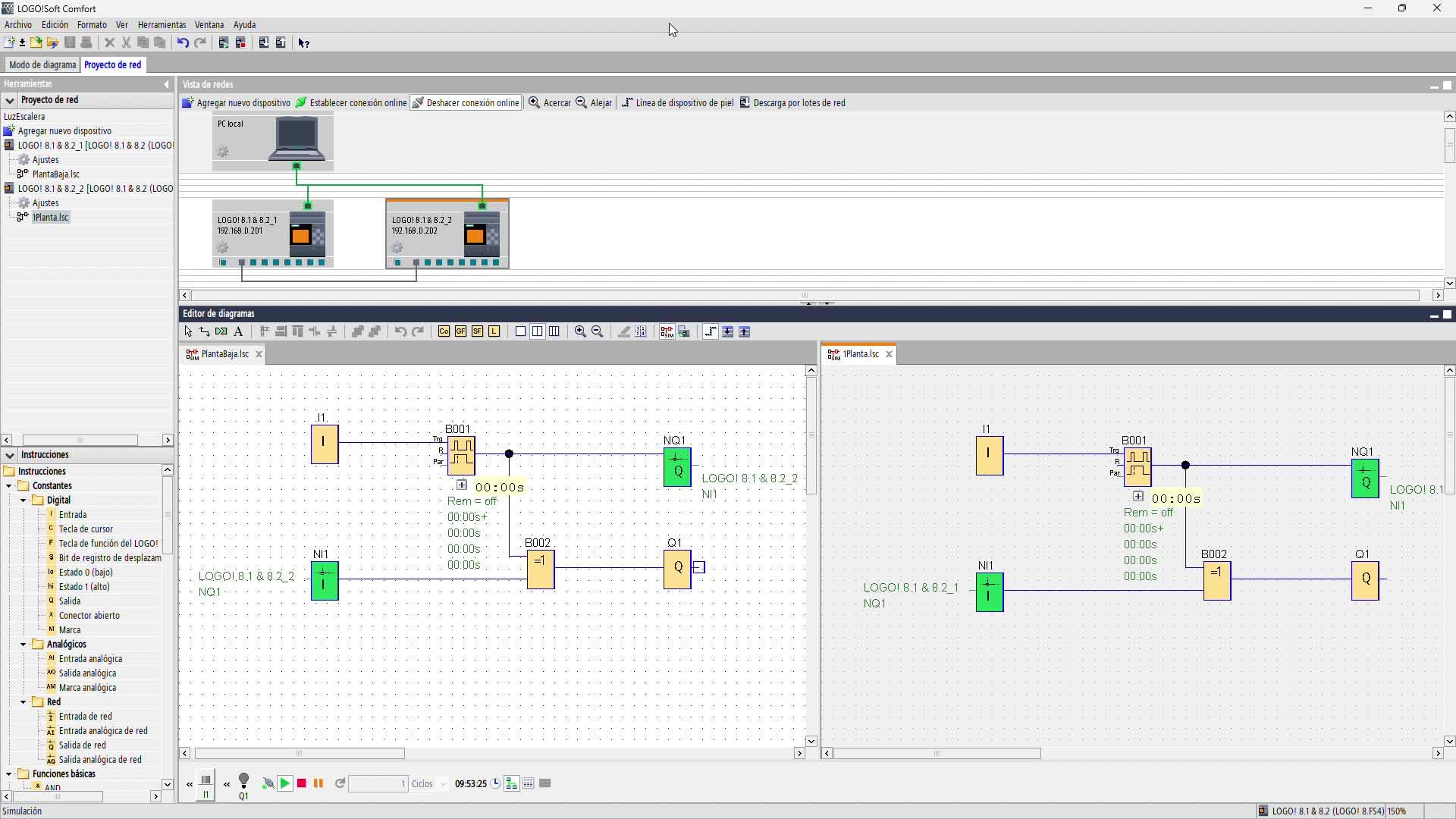Image resolution: width=1456 pixels, height=819 pixels.
Task: Click Deshacer conexión online button
Action: click(466, 103)
